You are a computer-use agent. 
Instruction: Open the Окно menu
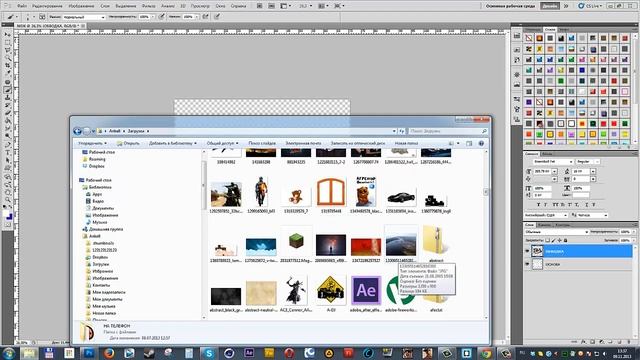[x=220, y=6]
